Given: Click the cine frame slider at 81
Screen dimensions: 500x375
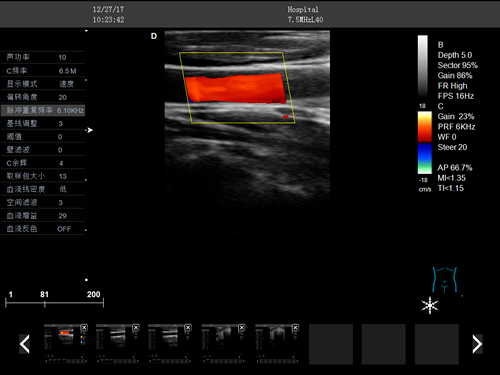Looking at the screenshot, I should pos(45,303).
